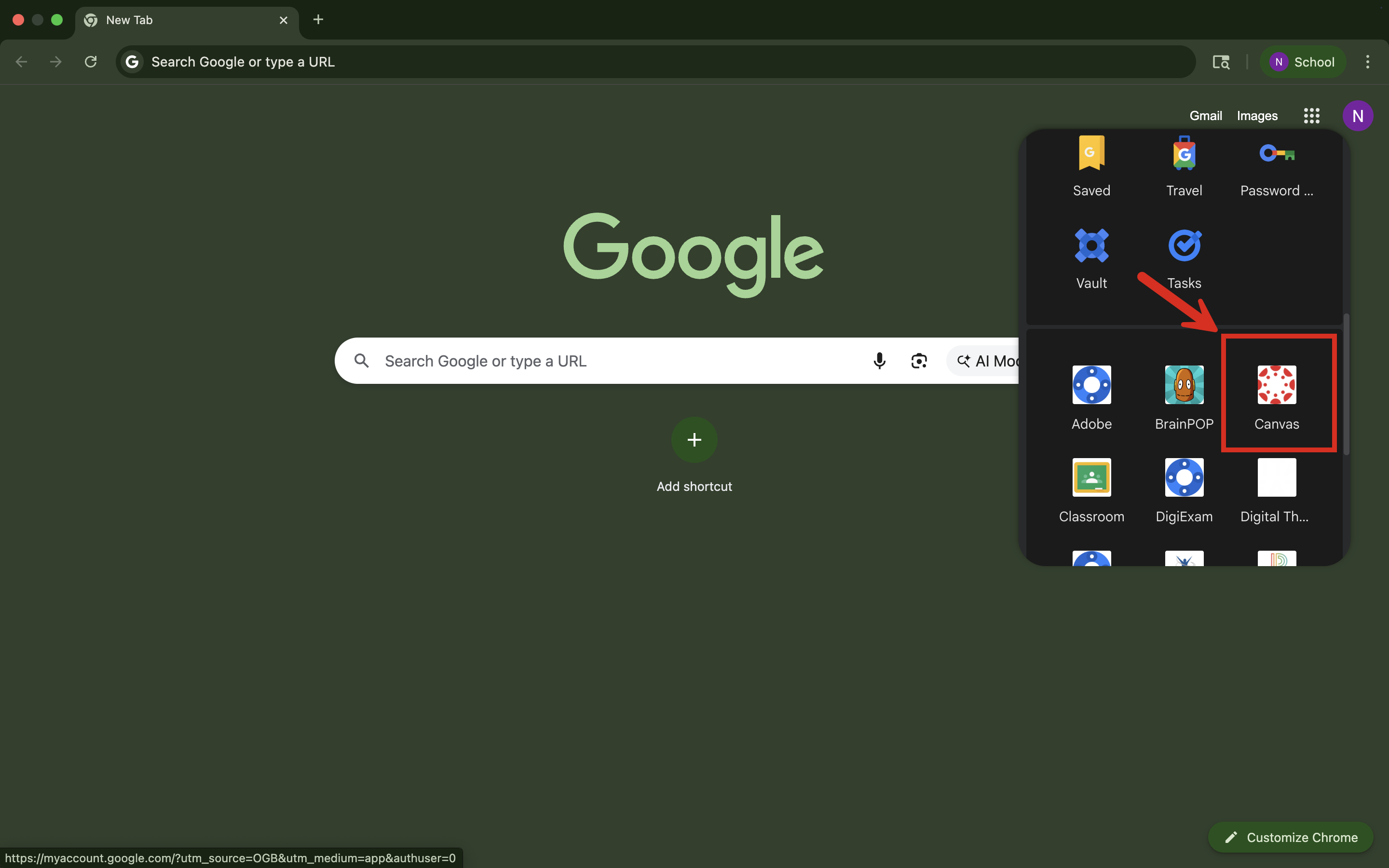Search by image with Lens icon
This screenshot has height=868, width=1389.
pyautogui.click(x=919, y=361)
